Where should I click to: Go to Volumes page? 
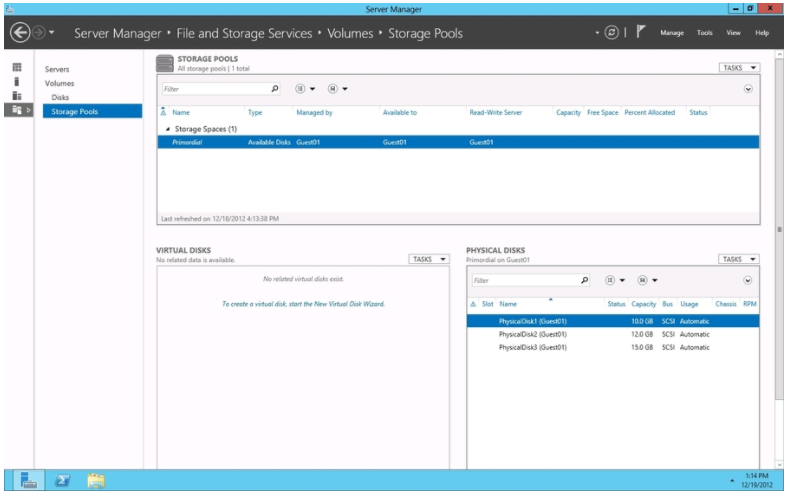(59, 83)
